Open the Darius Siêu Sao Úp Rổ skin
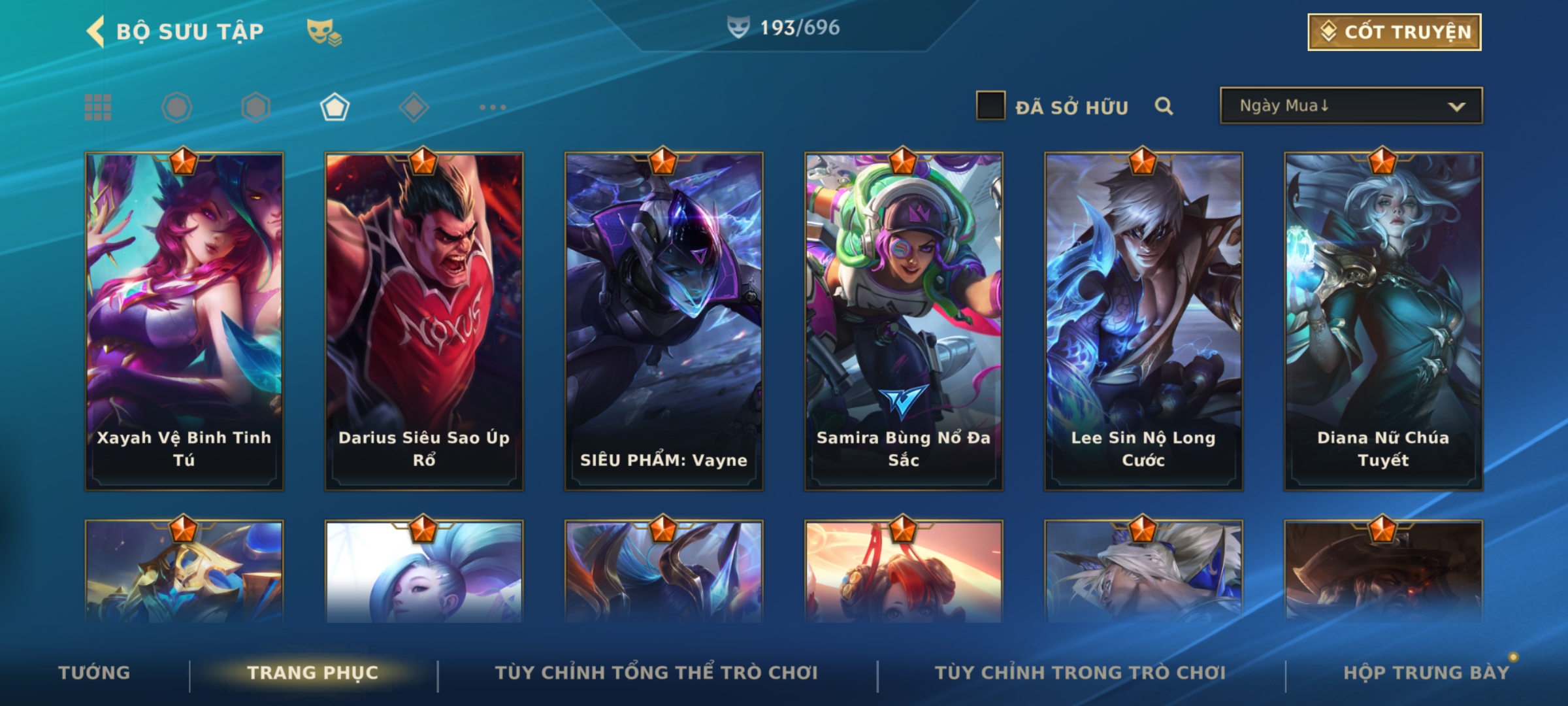 424,322
